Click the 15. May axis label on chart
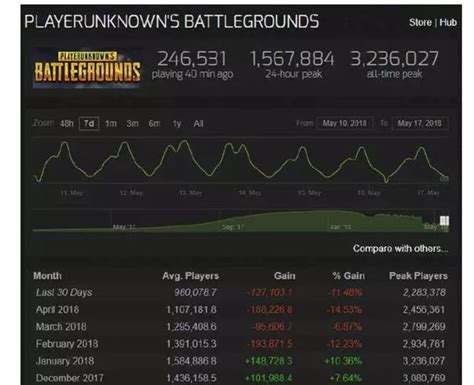The height and width of the screenshot is (385, 474). (x=309, y=193)
